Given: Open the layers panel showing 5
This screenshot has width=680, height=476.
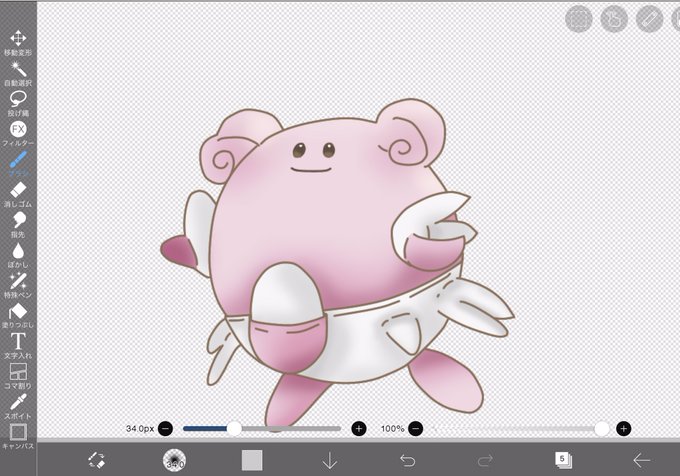Looking at the screenshot, I should point(563,460).
